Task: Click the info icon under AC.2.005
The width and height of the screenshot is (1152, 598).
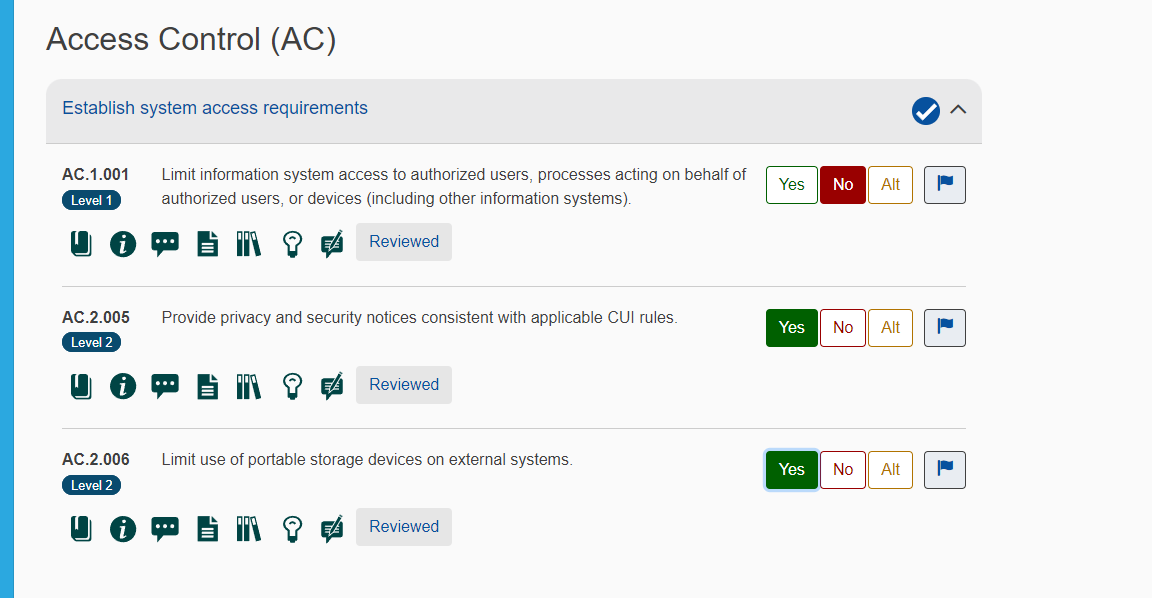Action: (x=123, y=386)
